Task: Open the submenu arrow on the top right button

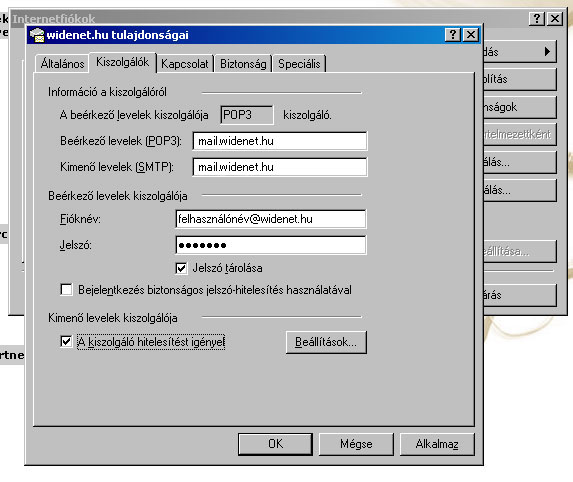Action: [x=547, y=52]
